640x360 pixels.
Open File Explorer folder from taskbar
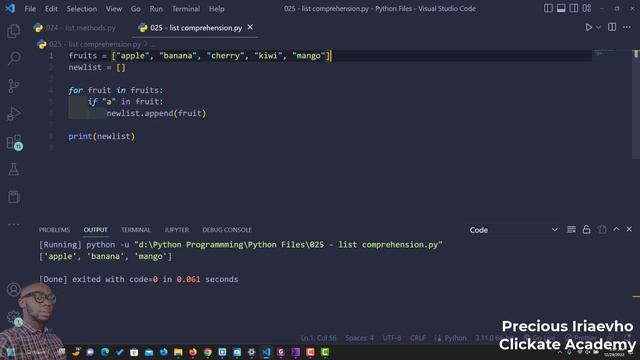point(178,352)
